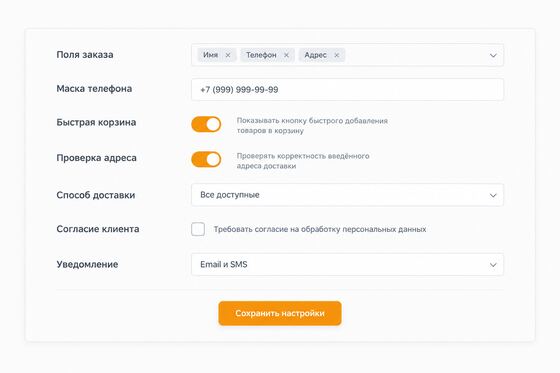The height and width of the screenshot is (373, 560).
Task: Click the Сохранить настройки button
Action: 280,313
